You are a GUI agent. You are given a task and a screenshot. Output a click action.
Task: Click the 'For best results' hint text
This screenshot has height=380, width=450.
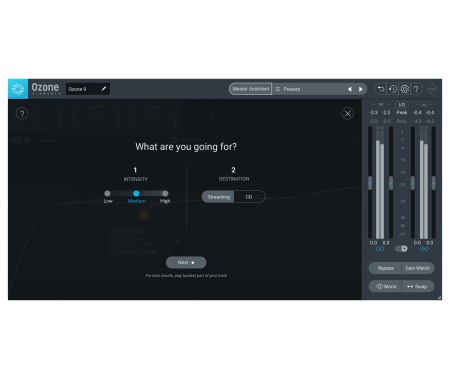(x=186, y=276)
